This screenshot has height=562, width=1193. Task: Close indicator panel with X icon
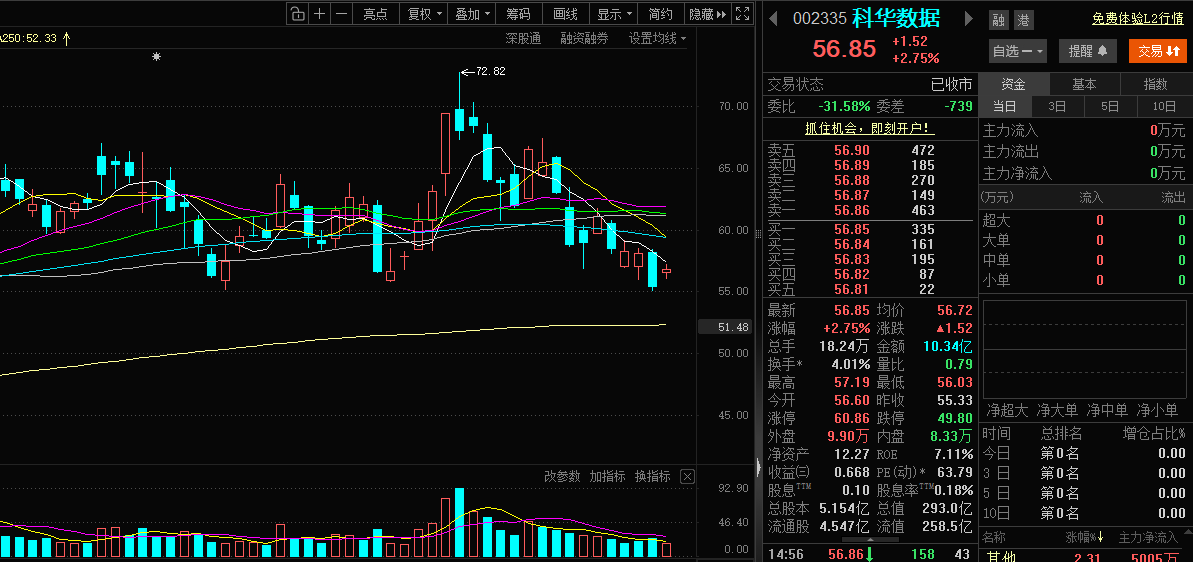[x=687, y=477]
